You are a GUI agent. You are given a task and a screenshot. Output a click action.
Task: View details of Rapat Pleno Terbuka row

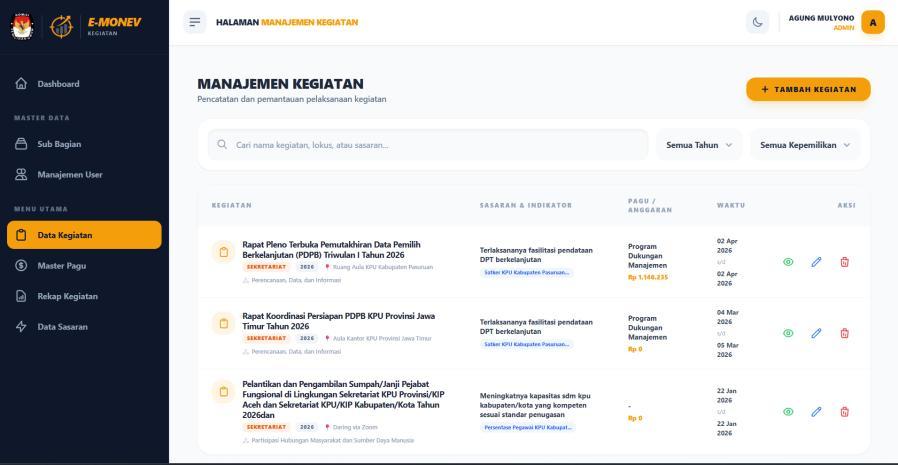pos(787,262)
